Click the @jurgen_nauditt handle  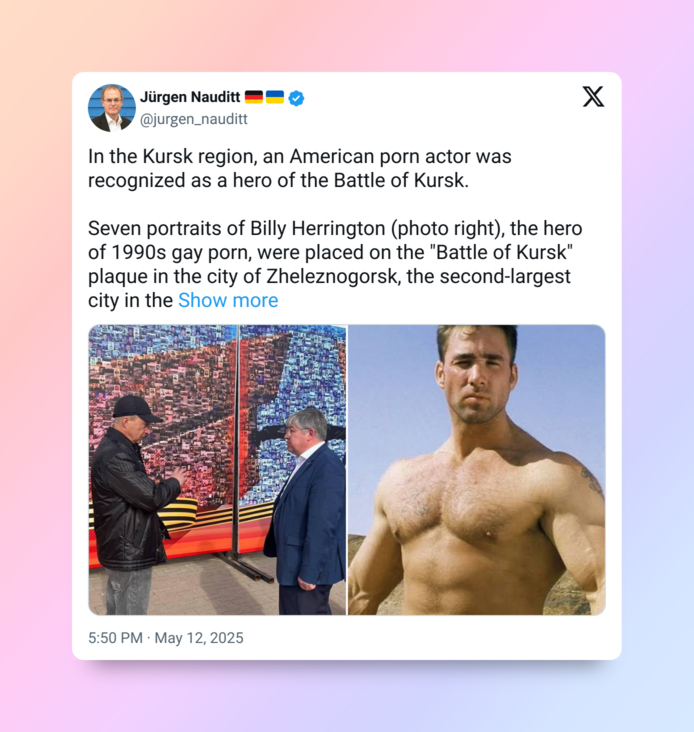(x=194, y=120)
